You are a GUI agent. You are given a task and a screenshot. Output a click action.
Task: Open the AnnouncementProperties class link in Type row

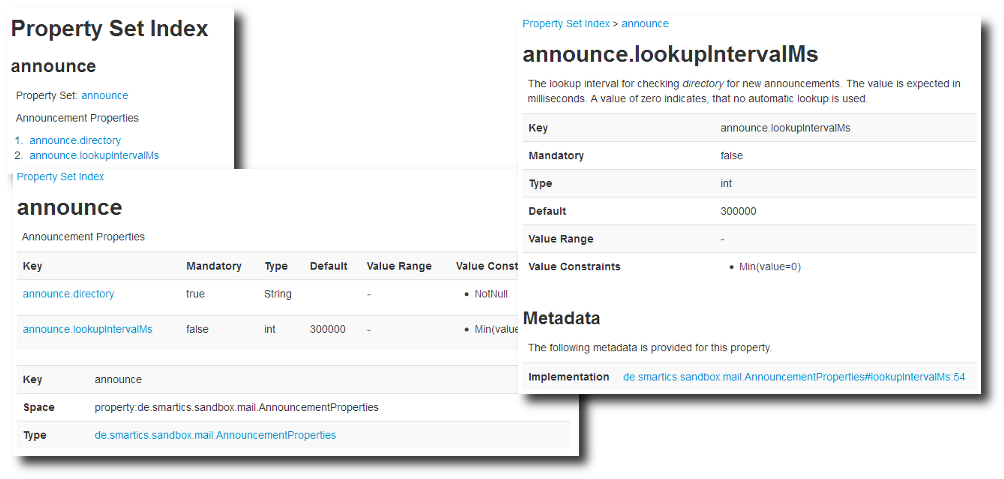215,435
